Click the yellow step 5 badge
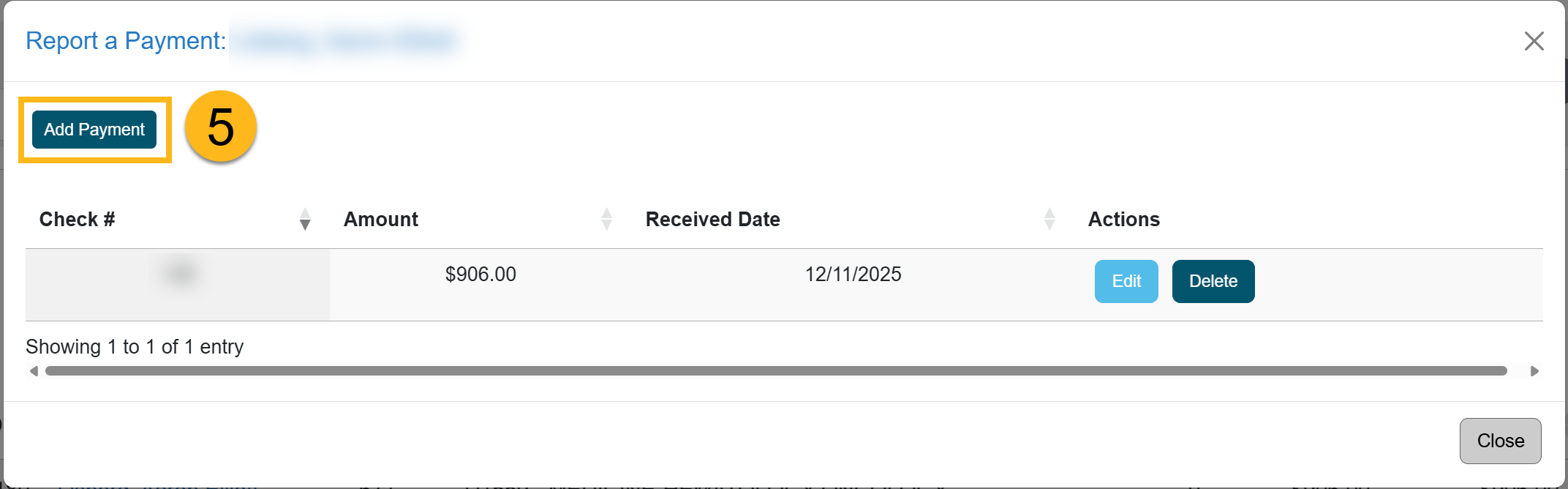 point(221,127)
